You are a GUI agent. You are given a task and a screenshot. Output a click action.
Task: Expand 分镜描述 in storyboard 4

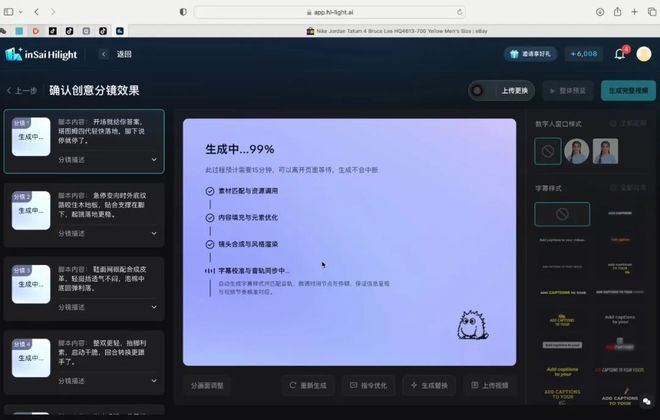tap(108, 381)
